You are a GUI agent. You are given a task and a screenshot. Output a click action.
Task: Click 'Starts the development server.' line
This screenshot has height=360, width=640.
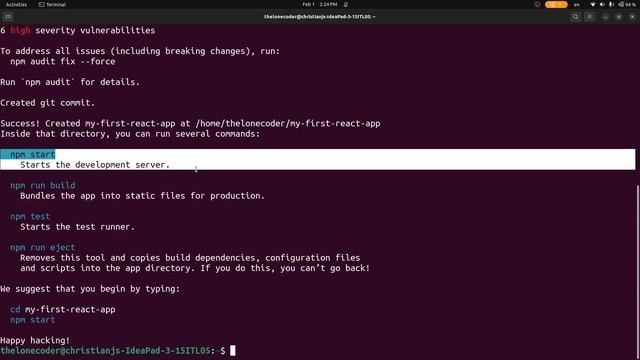coord(95,164)
